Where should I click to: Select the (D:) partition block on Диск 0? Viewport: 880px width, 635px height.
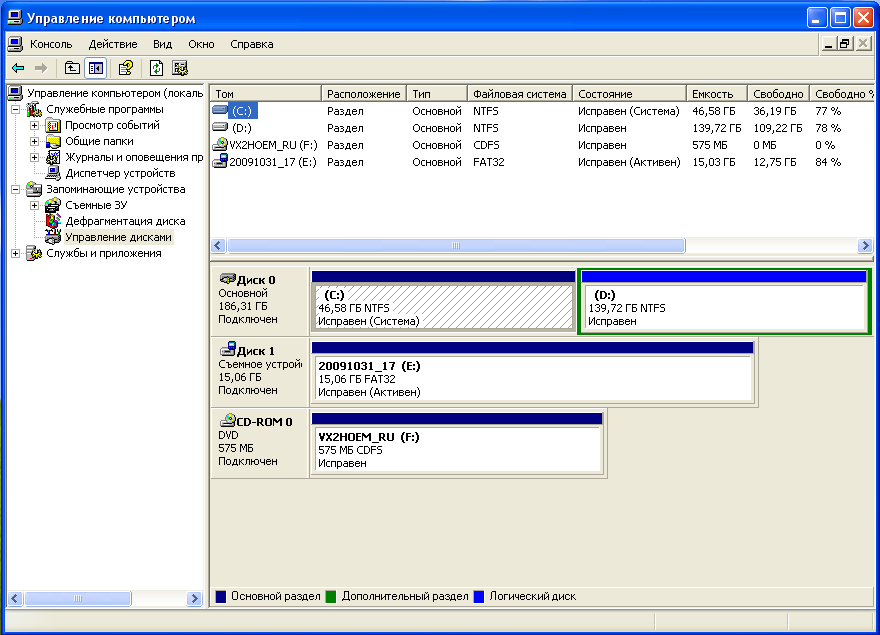[722, 307]
